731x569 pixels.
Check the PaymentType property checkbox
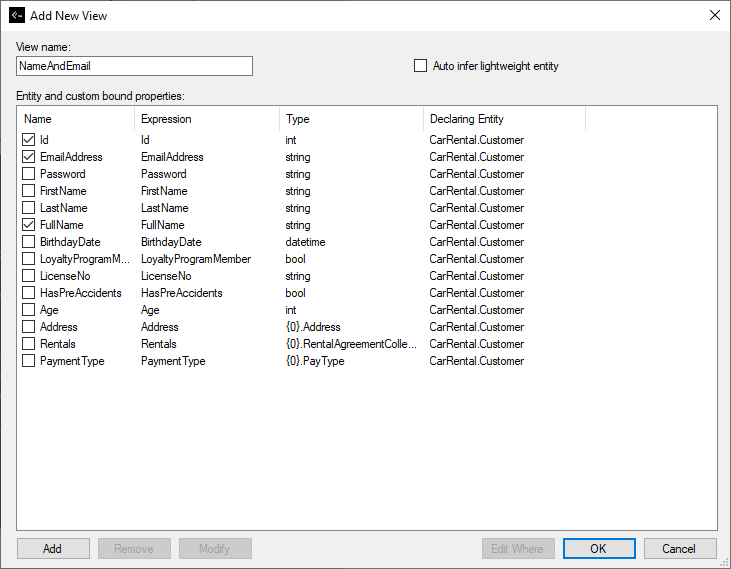click(x=28, y=361)
